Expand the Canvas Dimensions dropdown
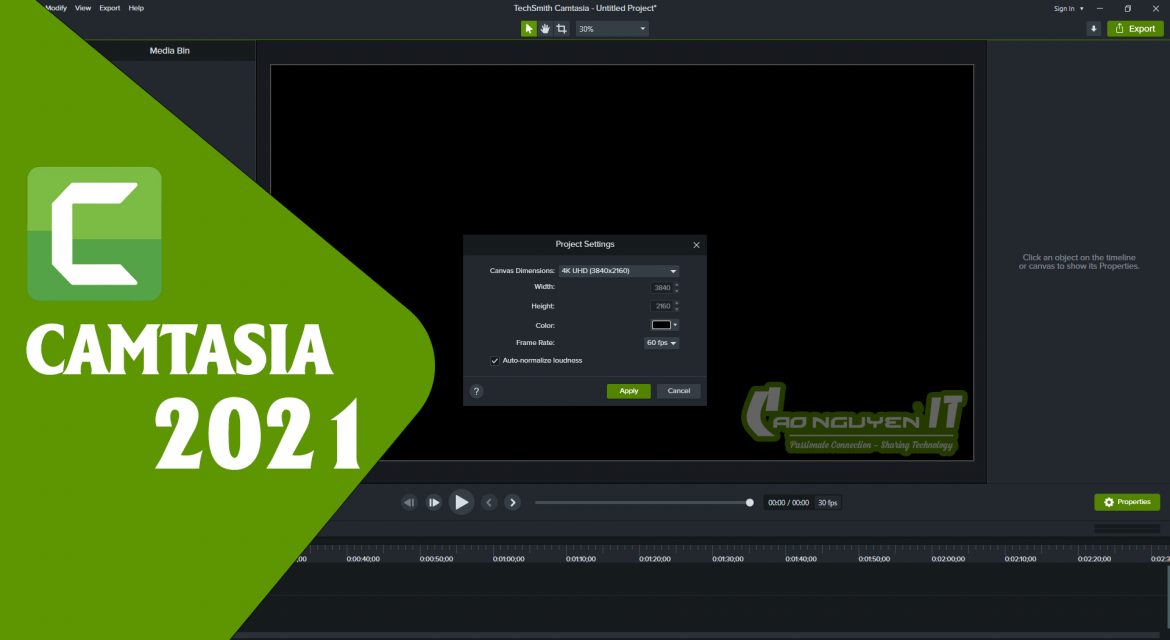 coord(618,271)
